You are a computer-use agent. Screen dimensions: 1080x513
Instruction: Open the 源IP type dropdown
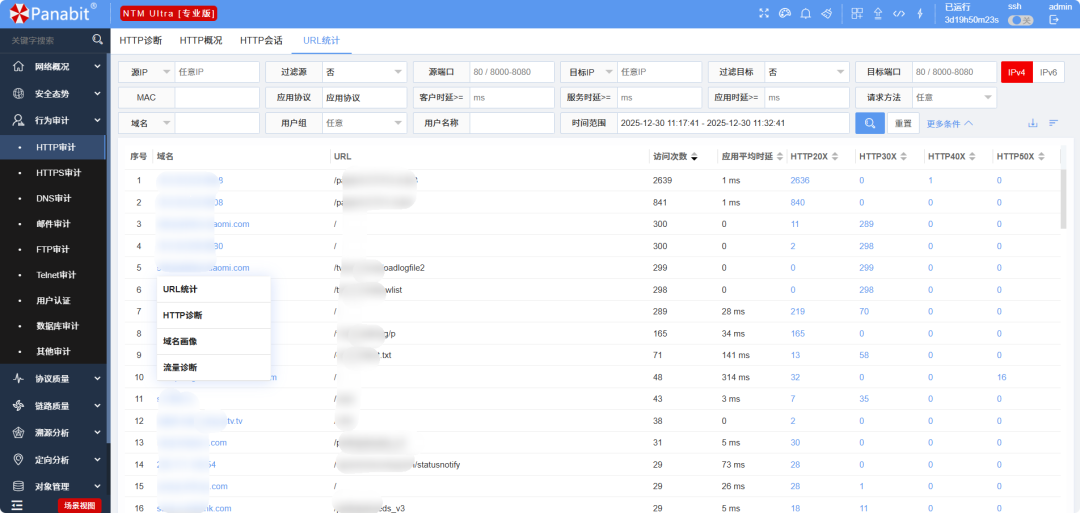[x=146, y=72]
